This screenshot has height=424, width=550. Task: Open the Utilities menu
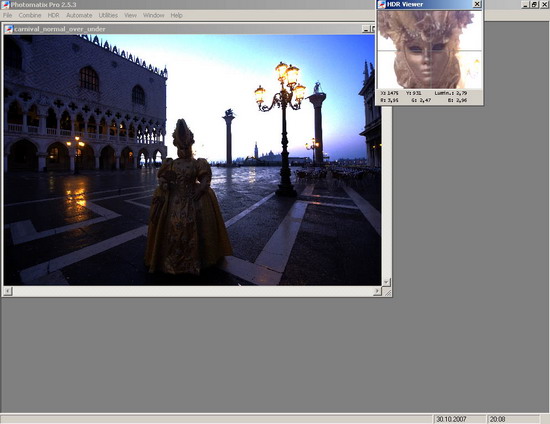pyautogui.click(x=108, y=15)
